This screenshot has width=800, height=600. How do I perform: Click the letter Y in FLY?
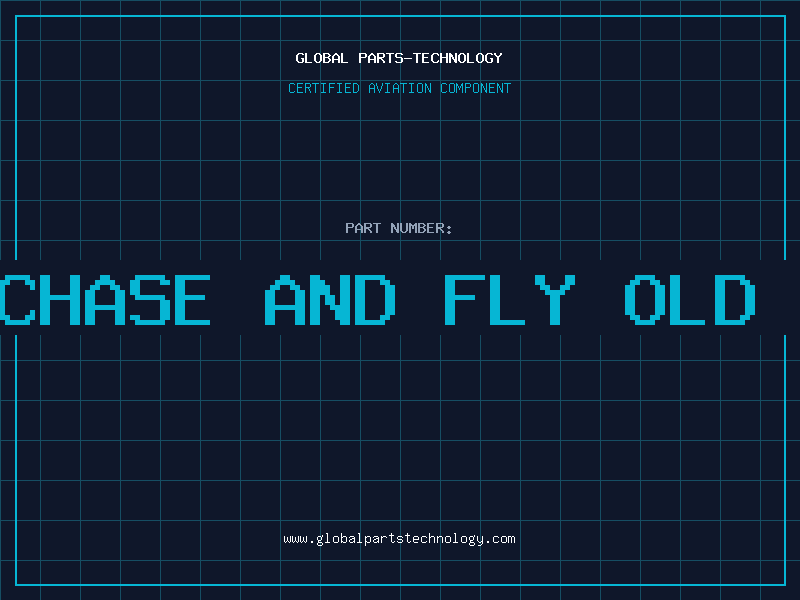[555, 299]
